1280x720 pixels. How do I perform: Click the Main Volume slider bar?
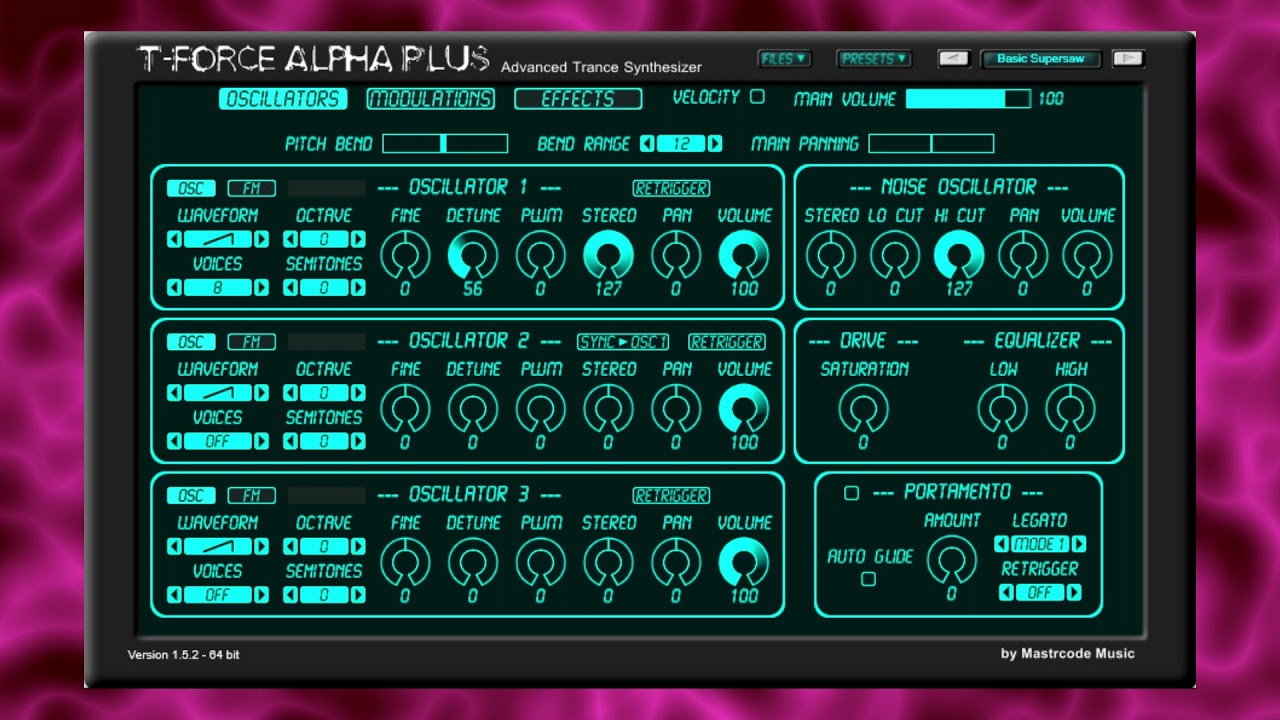click(x=968, y=98)
